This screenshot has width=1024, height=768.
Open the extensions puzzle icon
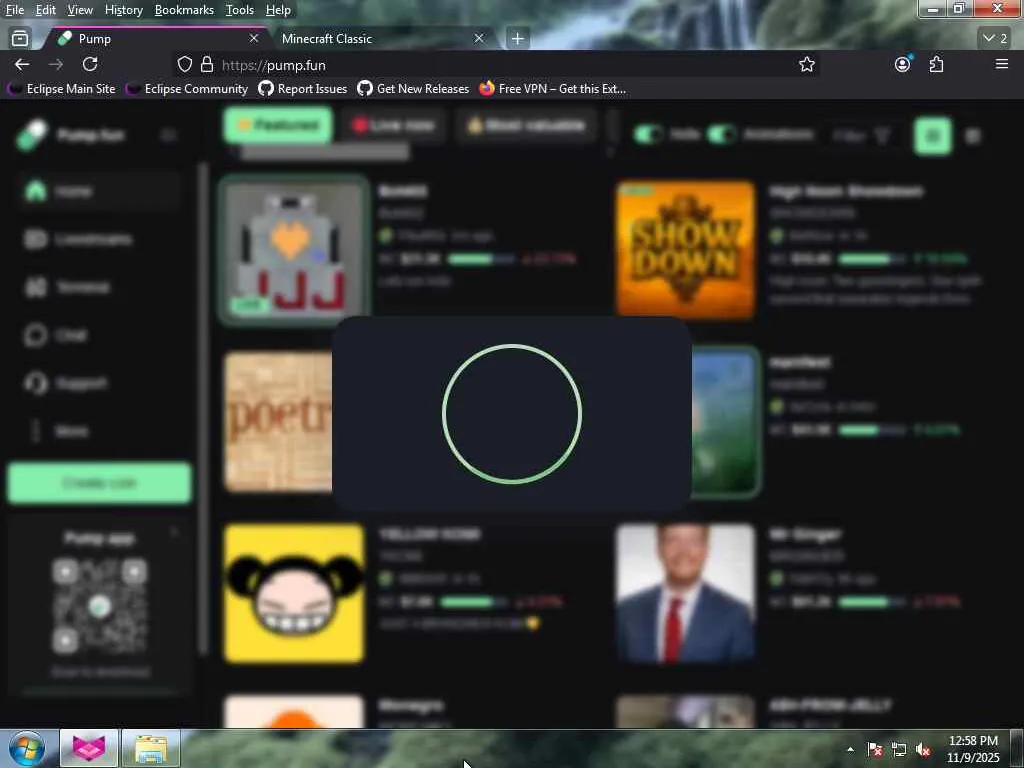pos(936,64)
